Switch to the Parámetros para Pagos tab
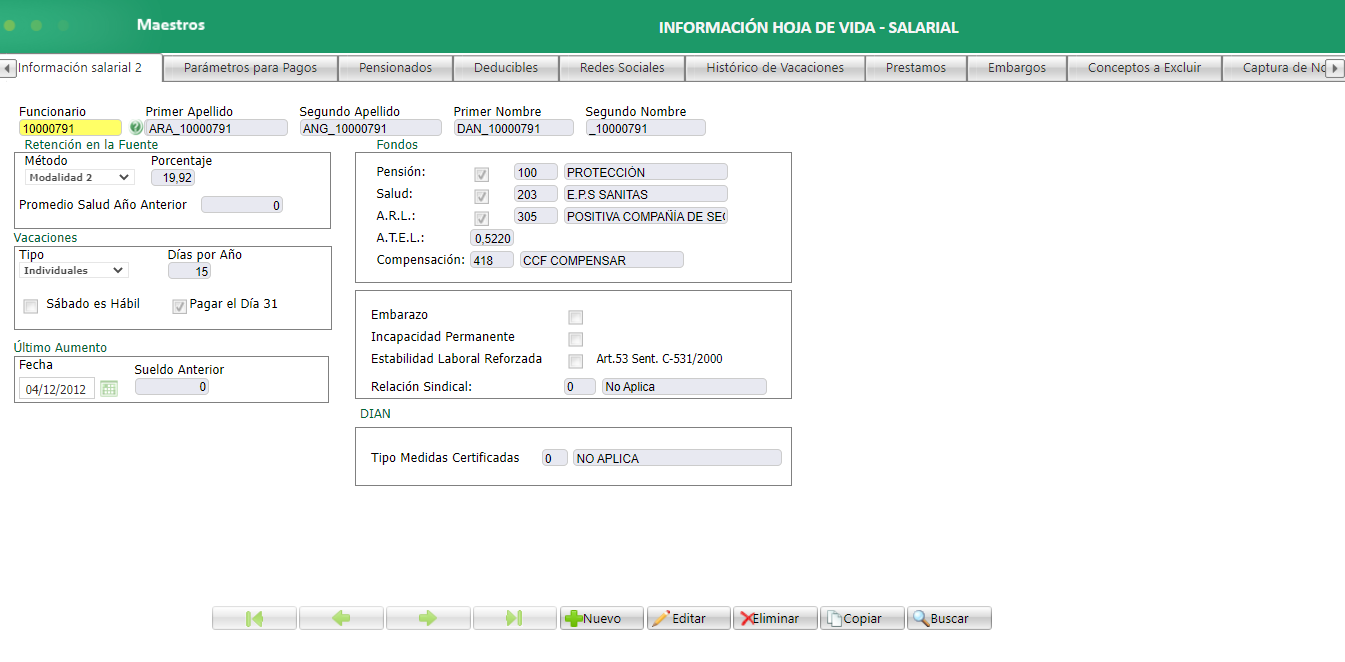Image resolution: width=1345 pixels, height=662 pixels. coord(250,68)
